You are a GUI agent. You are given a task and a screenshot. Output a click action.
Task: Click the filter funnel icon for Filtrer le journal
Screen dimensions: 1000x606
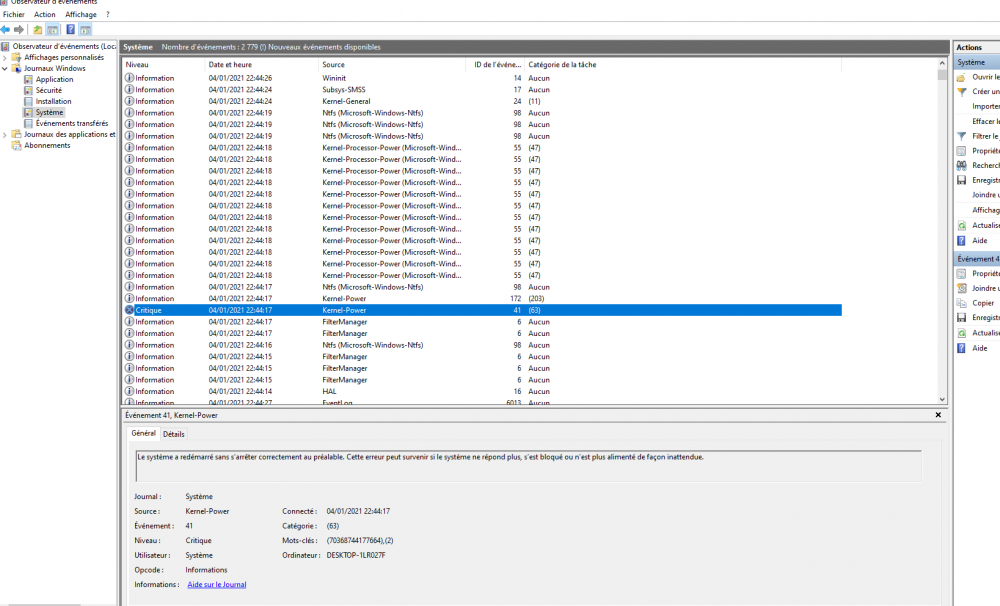point(962,136)
